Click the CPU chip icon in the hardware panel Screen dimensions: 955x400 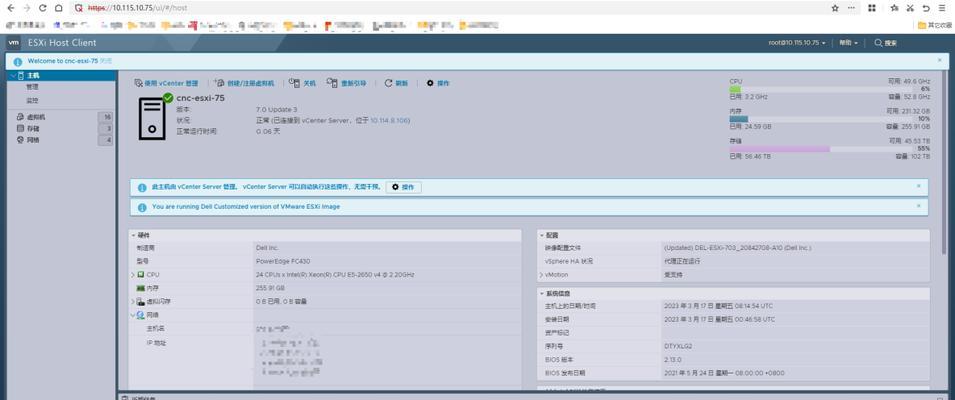pos(140,275)
